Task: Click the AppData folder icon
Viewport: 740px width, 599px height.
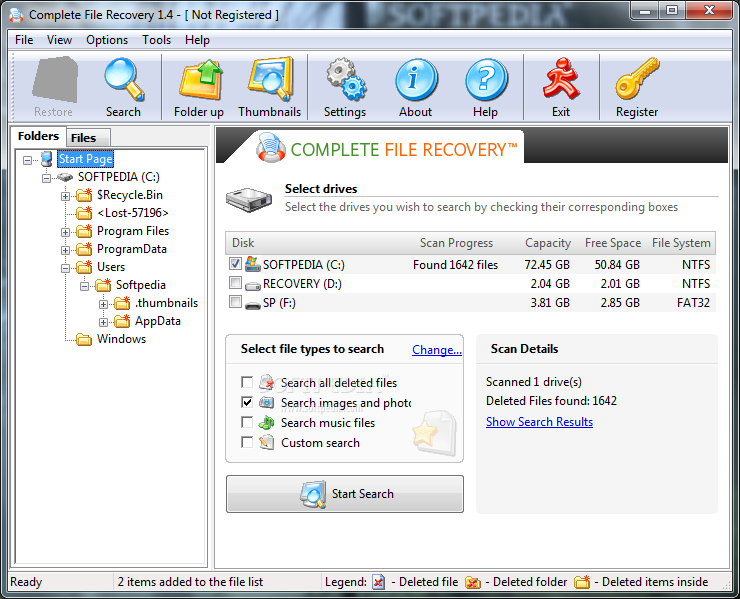Action: 122,321
